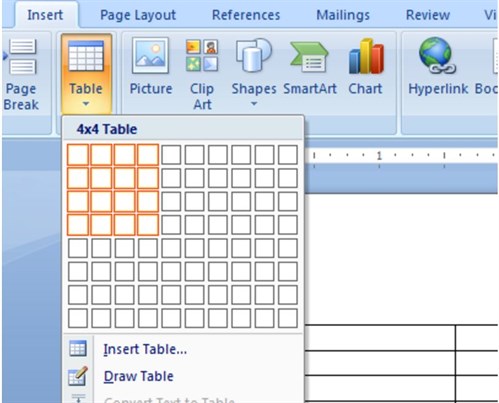Select the SmartArt icon

click(309, 57)
